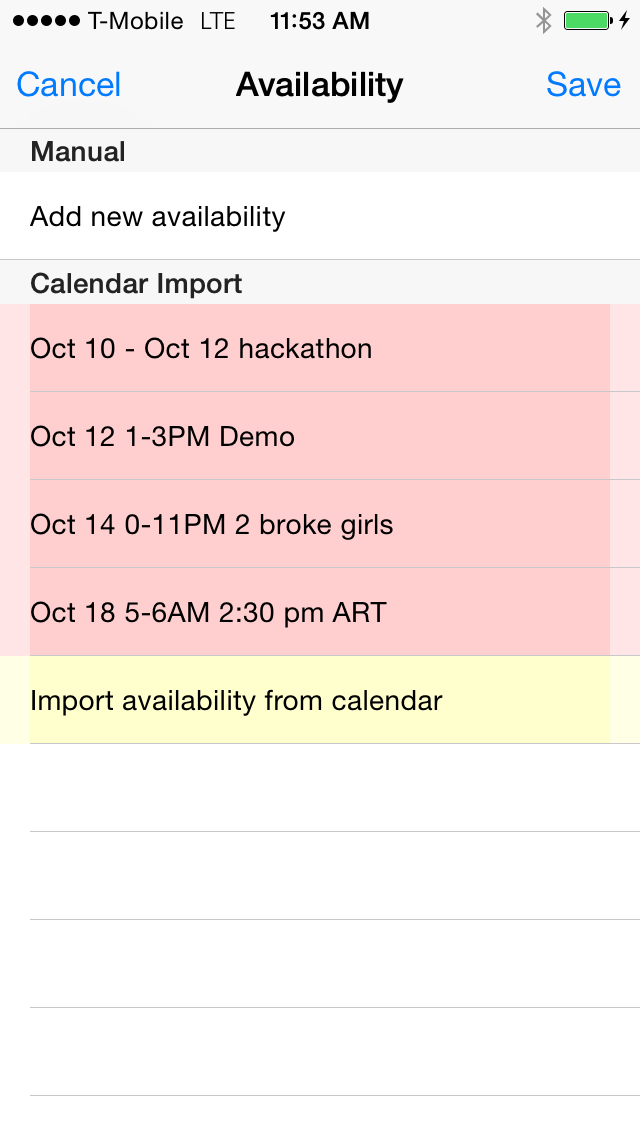The width and height of the screenshot is (640, 1136).
Task: Save the availability settings
Action: point(583,85)
